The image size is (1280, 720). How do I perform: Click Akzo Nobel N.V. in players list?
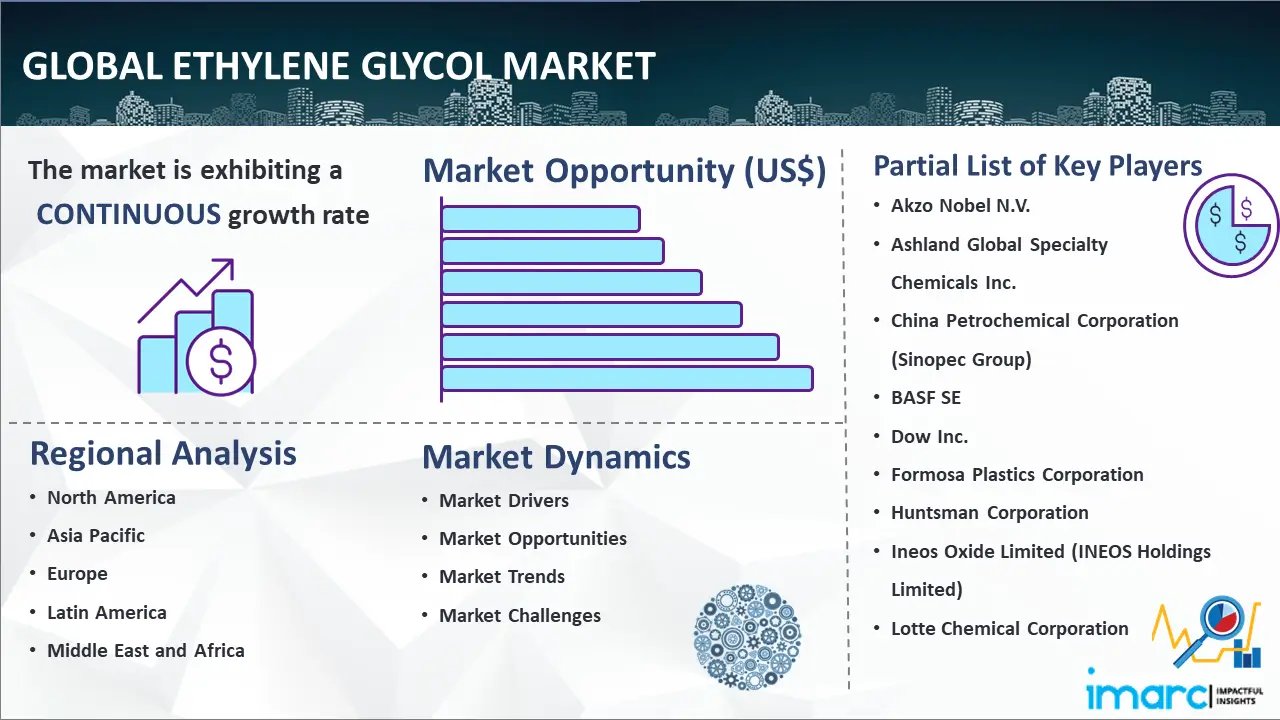tap(960, 206)
